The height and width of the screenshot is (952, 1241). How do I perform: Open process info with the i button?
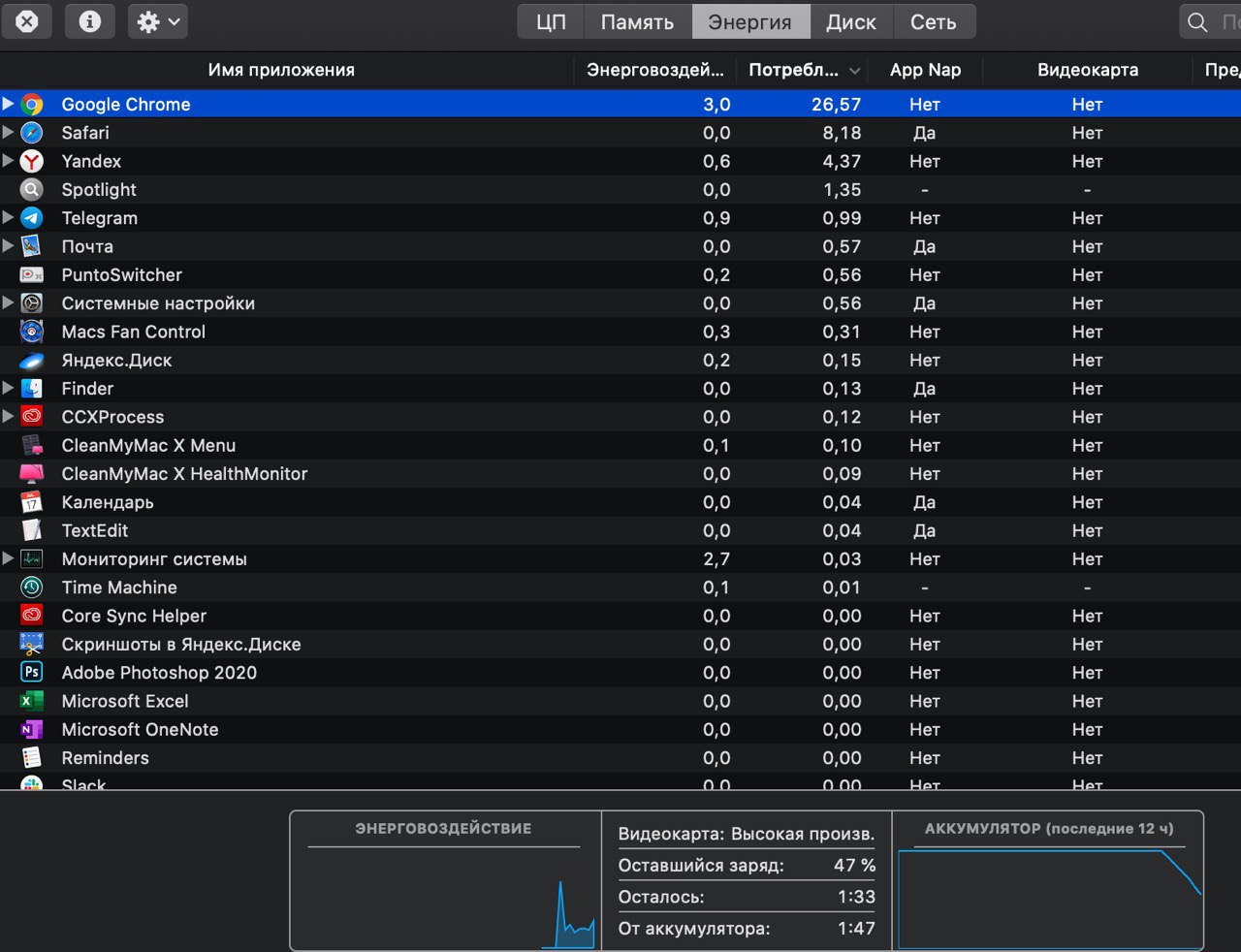pos(89,21)
